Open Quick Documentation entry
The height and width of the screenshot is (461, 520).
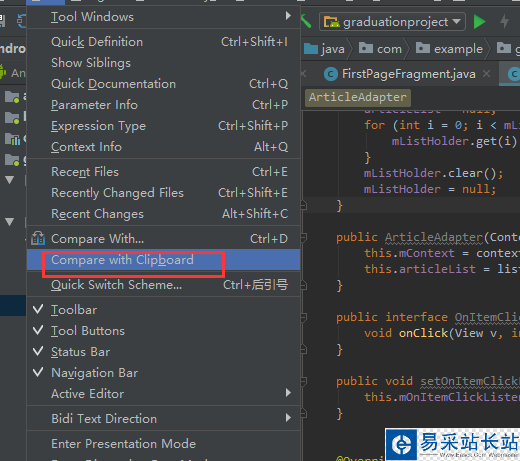pyautogui.click(x=163, y=84)
